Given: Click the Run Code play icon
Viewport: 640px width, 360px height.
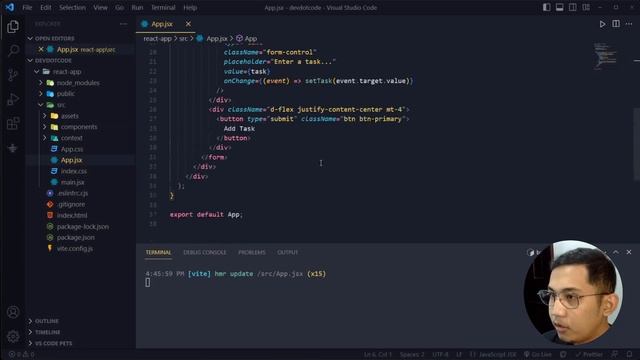Looking at the screenshot, I should (x=602, y=24).
